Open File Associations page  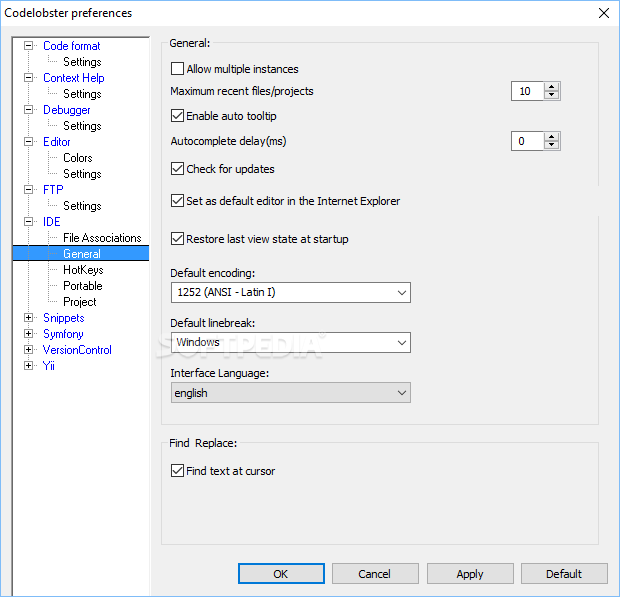102,238
